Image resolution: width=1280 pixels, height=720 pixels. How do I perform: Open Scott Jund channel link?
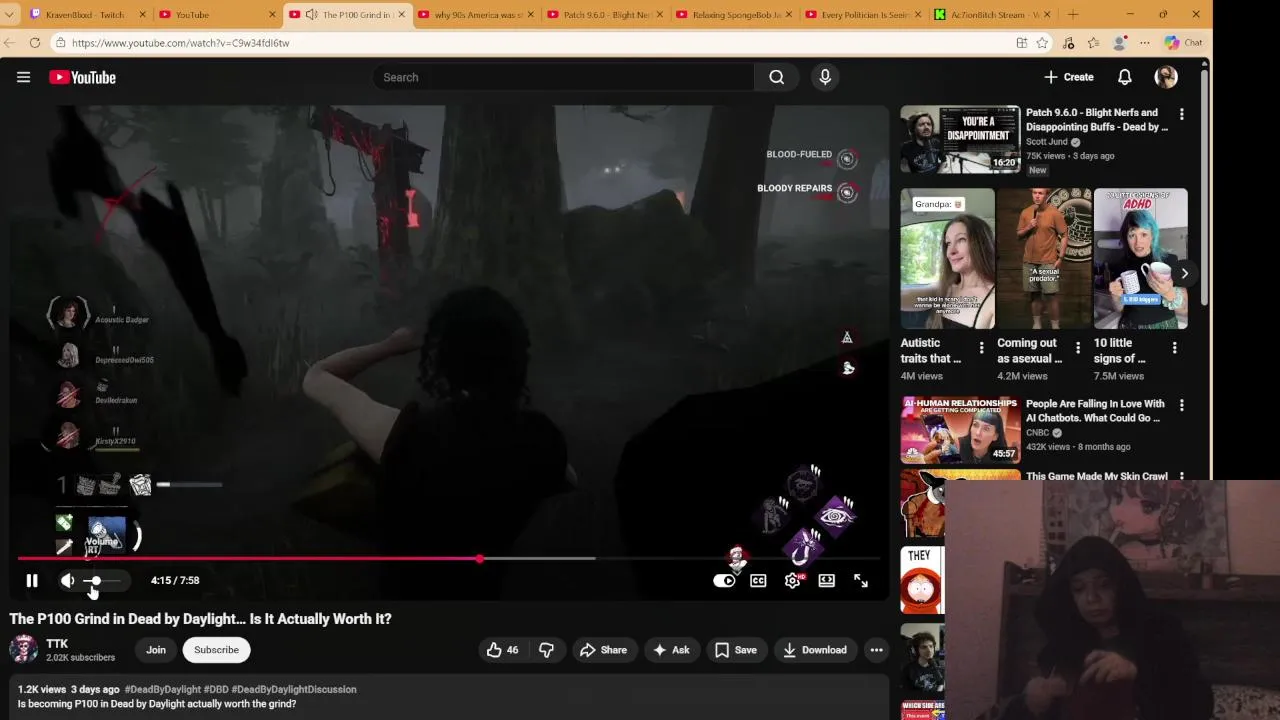(1047, 142)
